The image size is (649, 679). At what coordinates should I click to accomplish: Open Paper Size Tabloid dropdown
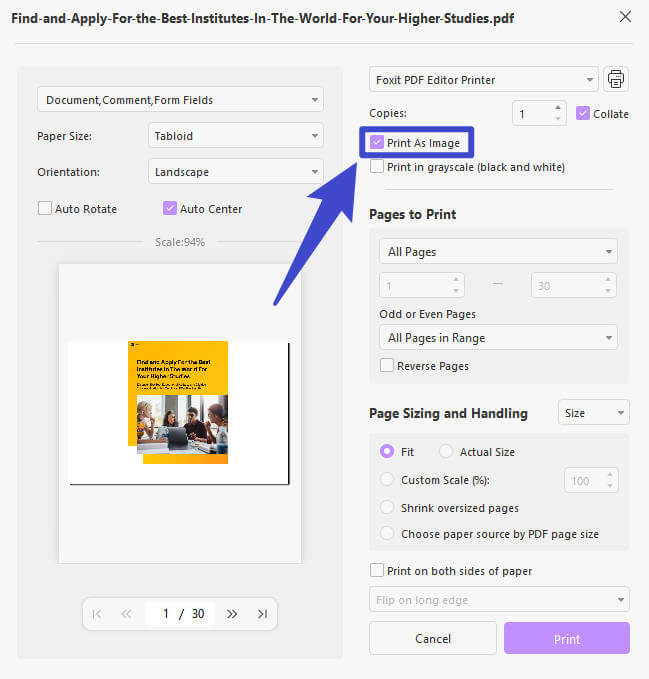(236, 136)
